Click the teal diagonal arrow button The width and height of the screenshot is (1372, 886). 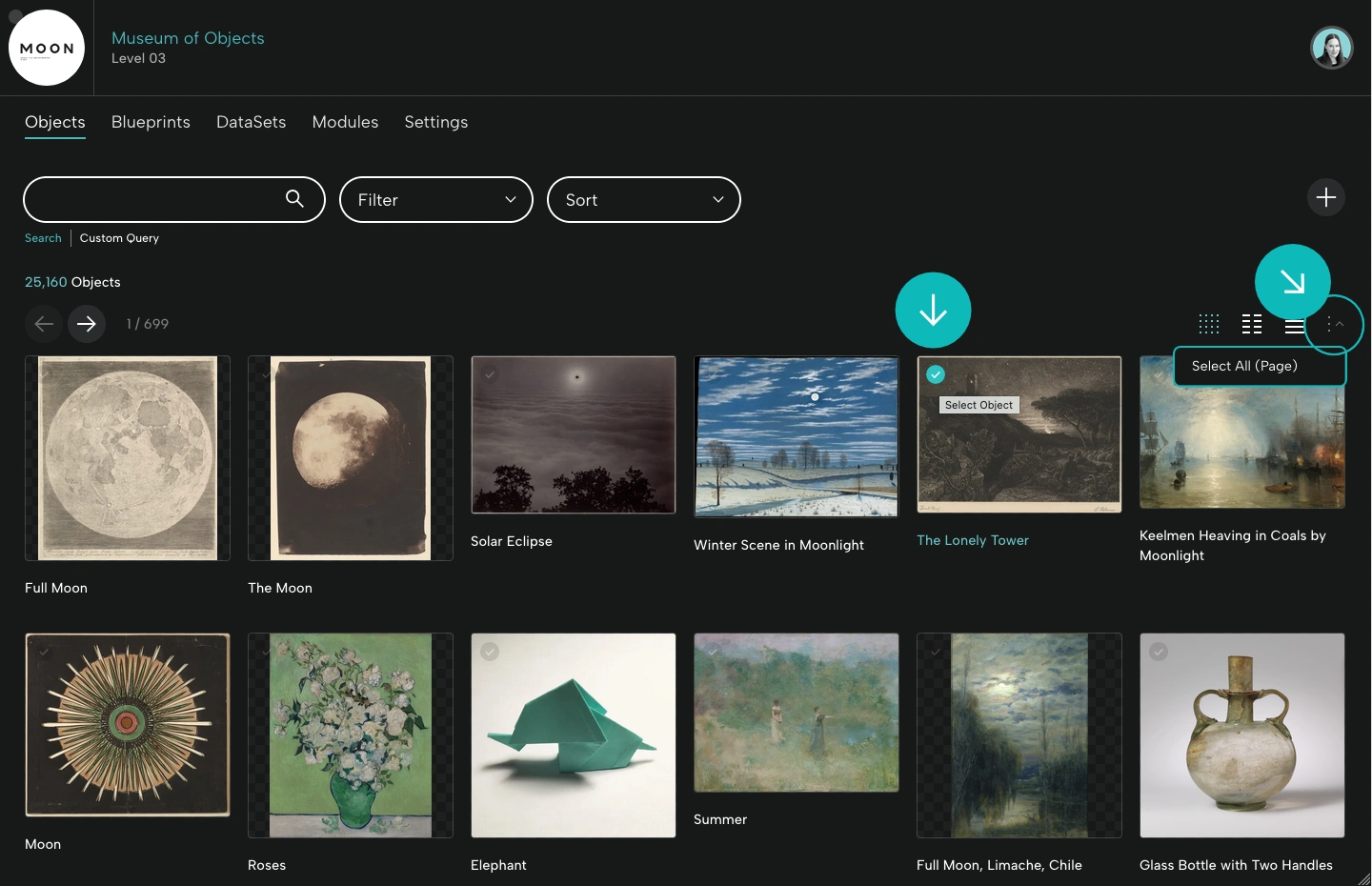tap(1292, 281)
